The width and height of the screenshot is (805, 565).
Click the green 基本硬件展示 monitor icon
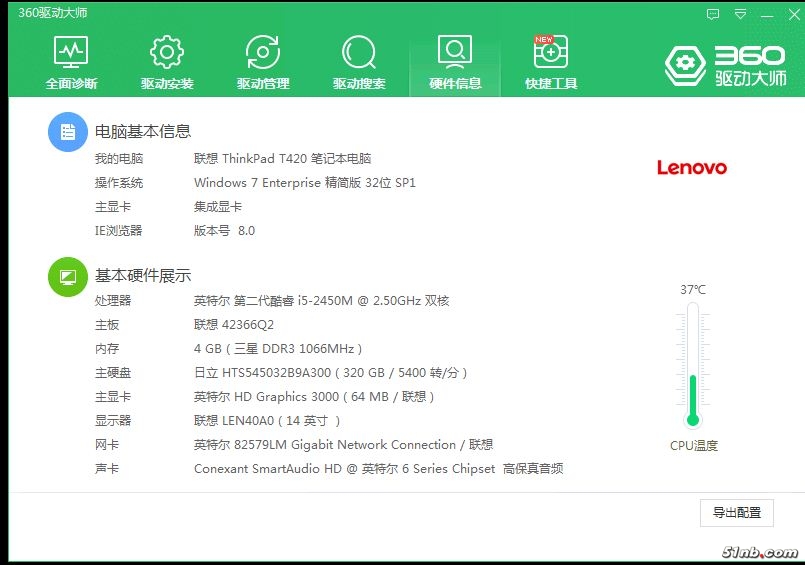[68, 276]
